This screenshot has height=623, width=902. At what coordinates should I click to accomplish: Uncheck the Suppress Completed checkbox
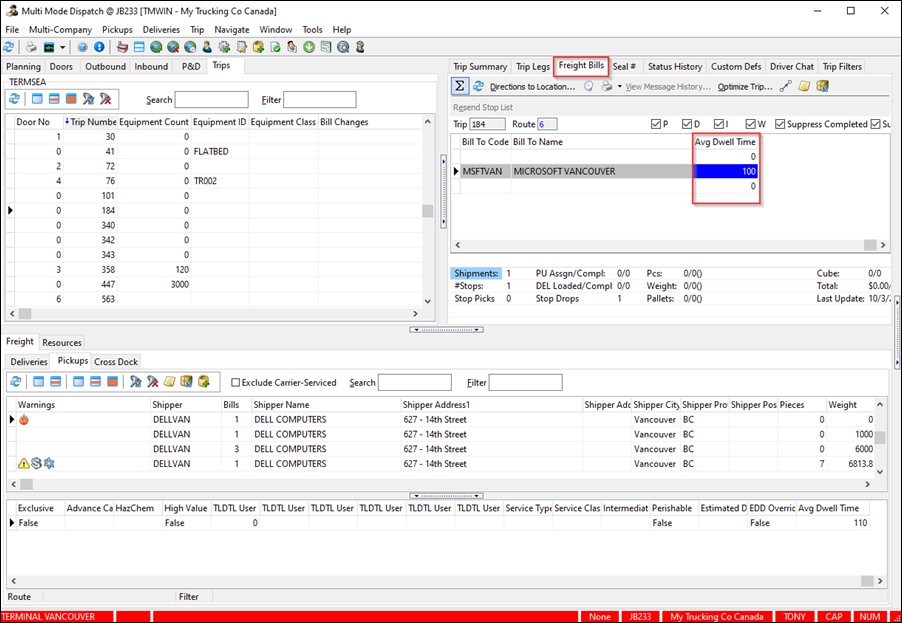[x=779, y=124]
